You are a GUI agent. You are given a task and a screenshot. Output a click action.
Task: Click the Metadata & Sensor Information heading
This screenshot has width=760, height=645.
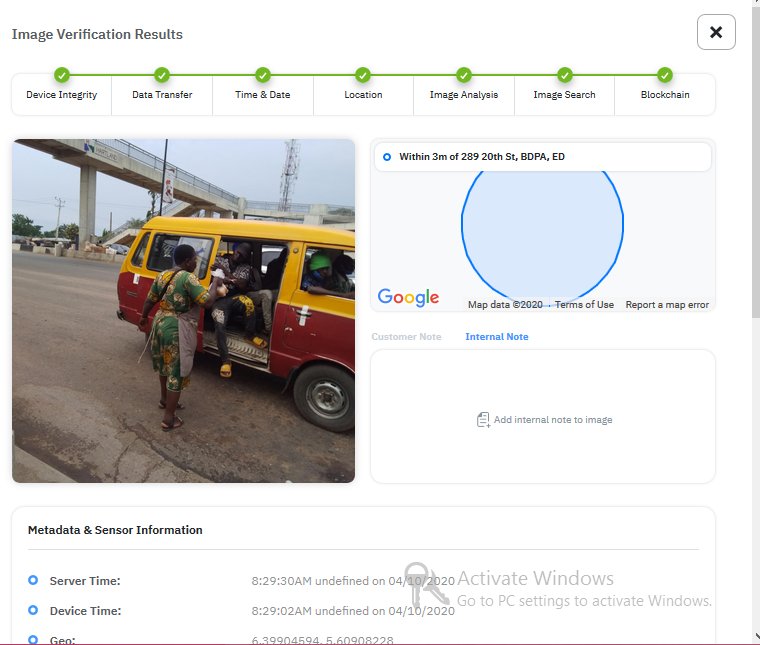coord(115,530)
